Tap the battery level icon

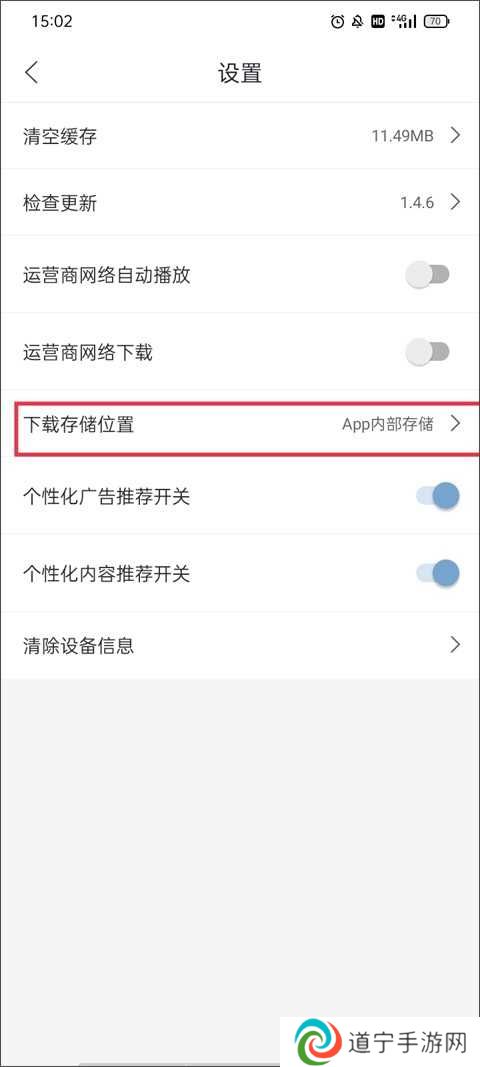[x=436, y=22]
